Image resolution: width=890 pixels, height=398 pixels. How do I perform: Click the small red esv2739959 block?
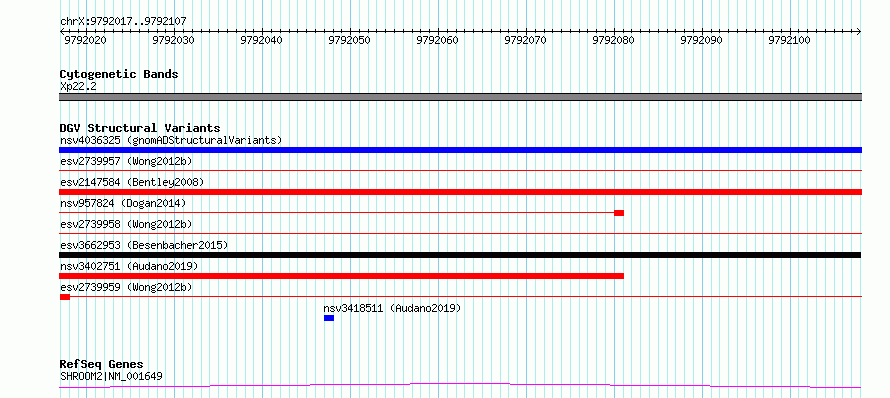(x=65, y=297)
